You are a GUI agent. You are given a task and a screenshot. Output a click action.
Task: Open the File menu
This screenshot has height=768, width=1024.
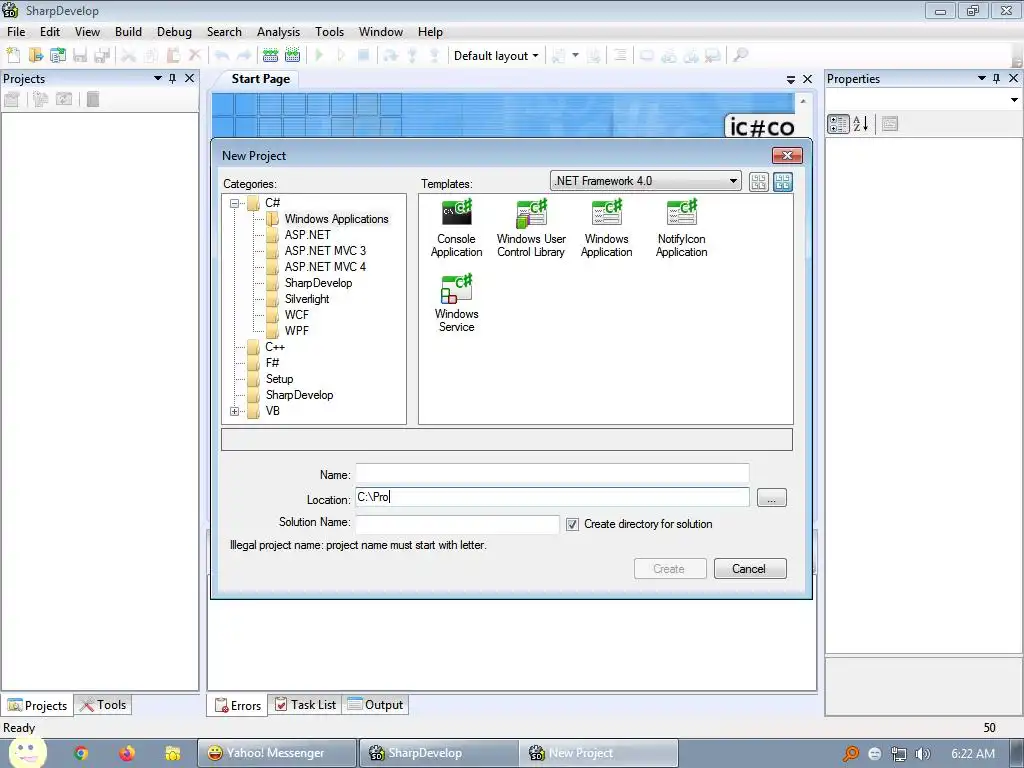click(16, 31)
